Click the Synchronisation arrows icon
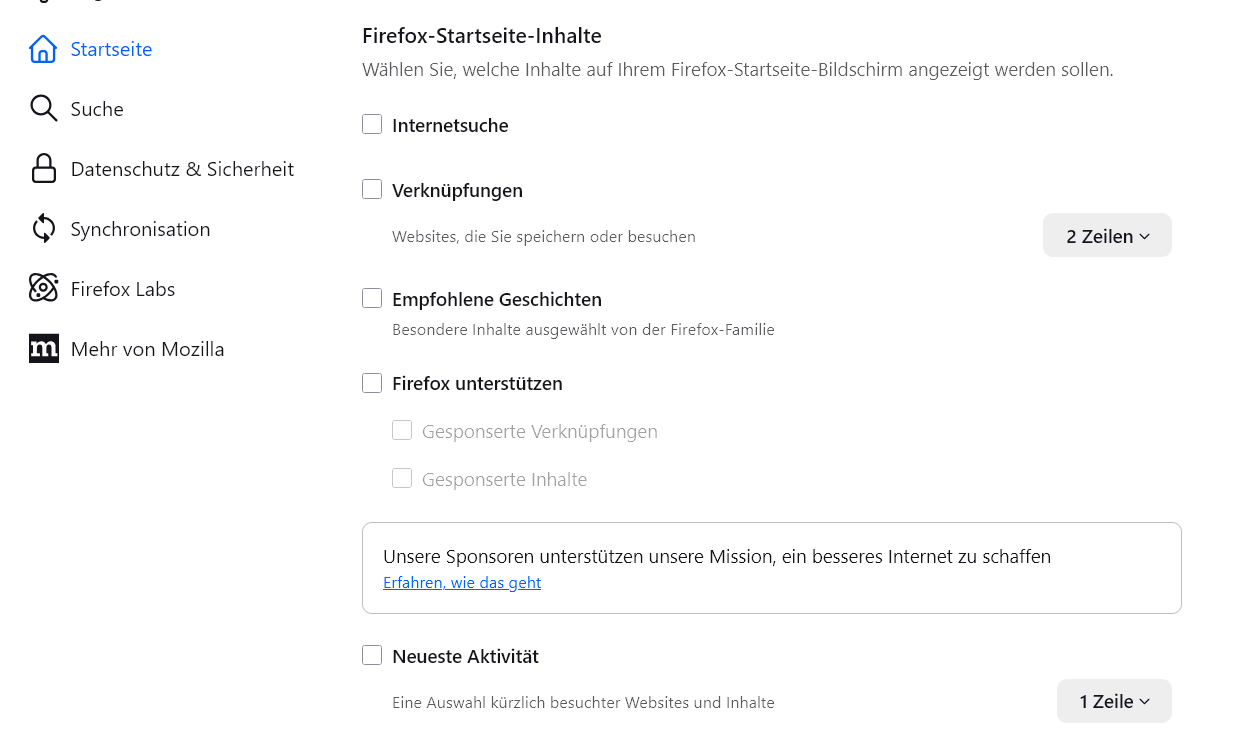Screen dimensions: 1260x730 (x=43, y=229)
